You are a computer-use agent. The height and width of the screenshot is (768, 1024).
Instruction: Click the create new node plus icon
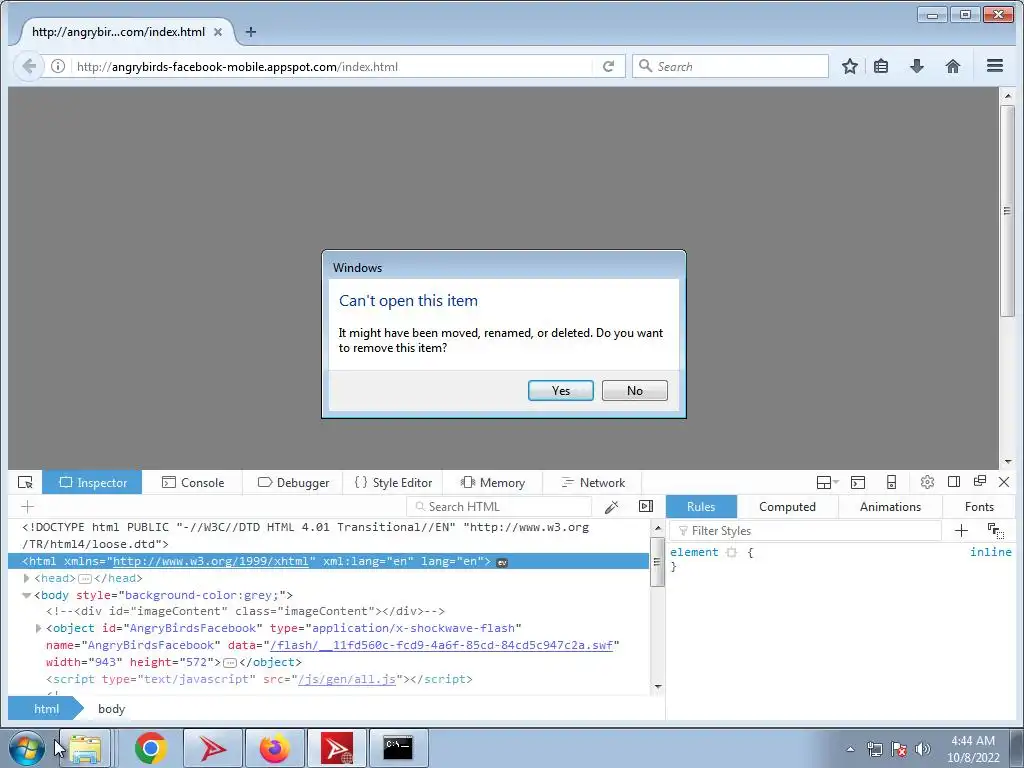pyautogui.click(x=27, y=507)
